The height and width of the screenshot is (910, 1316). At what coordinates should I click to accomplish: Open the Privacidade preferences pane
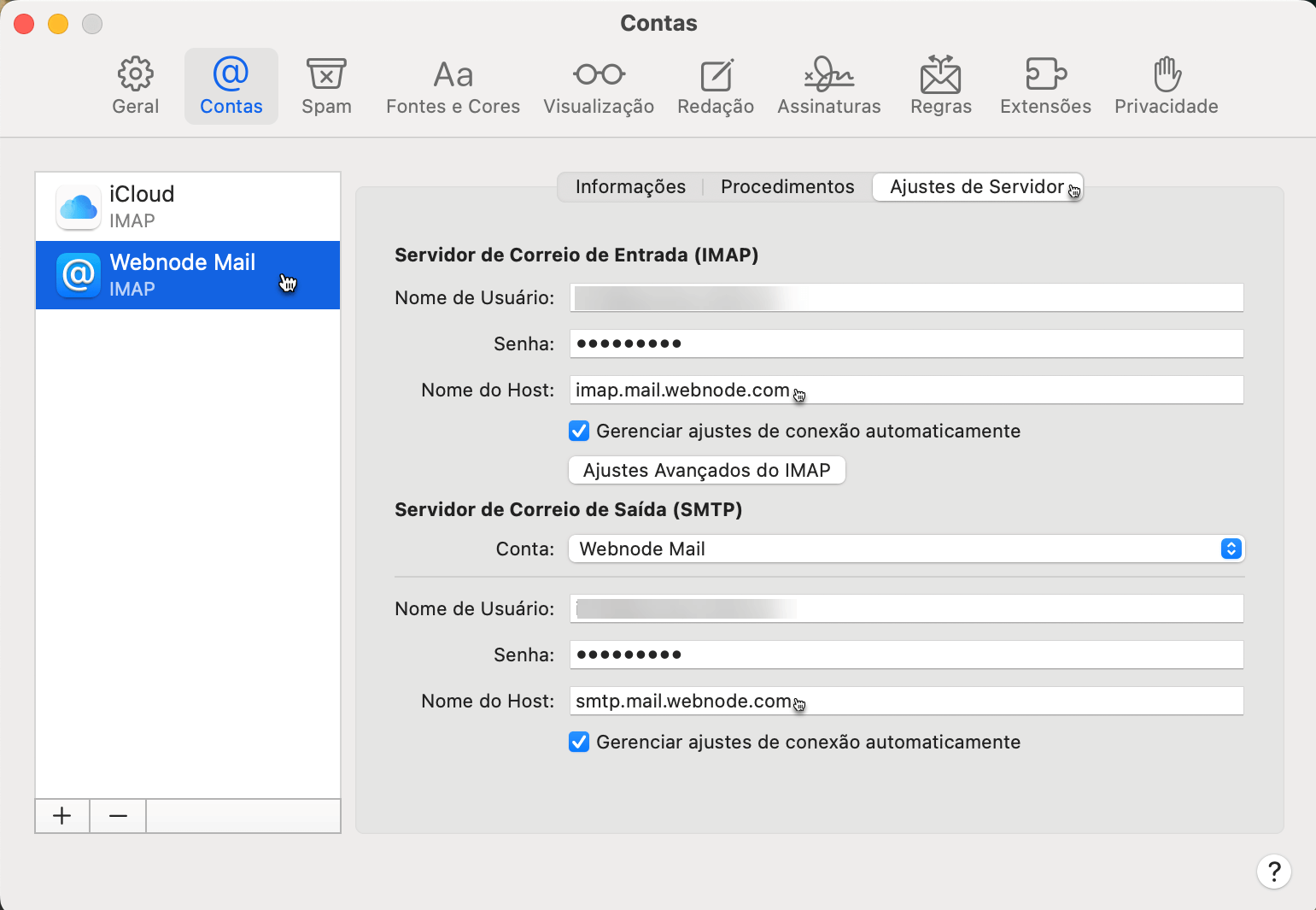(1166, 86)
